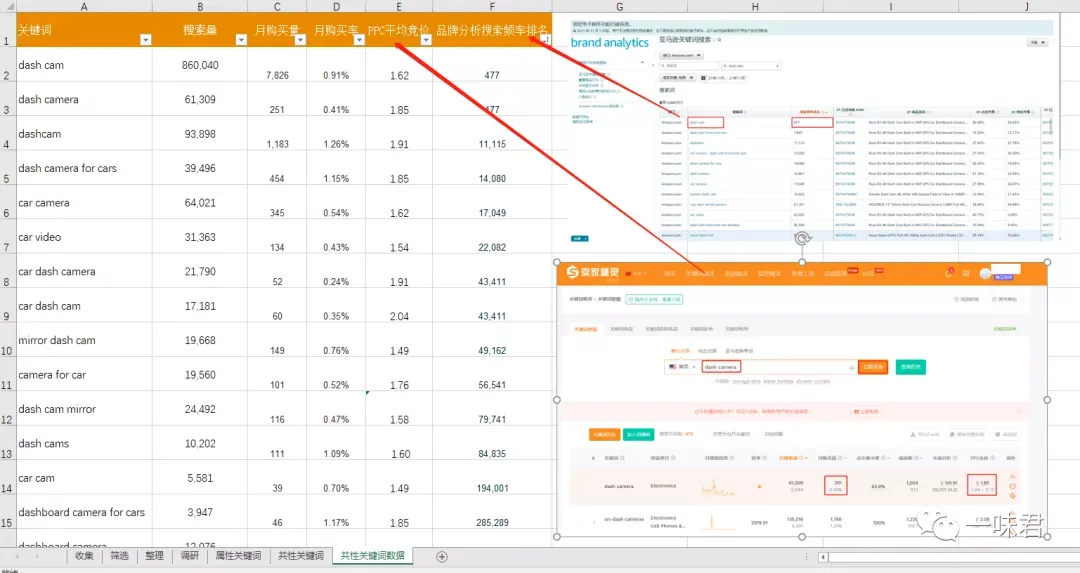The height and width of the screenshot is (573, 1080).
Task: Add a new sheet with the plus icon
Action: [x=442, y=556]
